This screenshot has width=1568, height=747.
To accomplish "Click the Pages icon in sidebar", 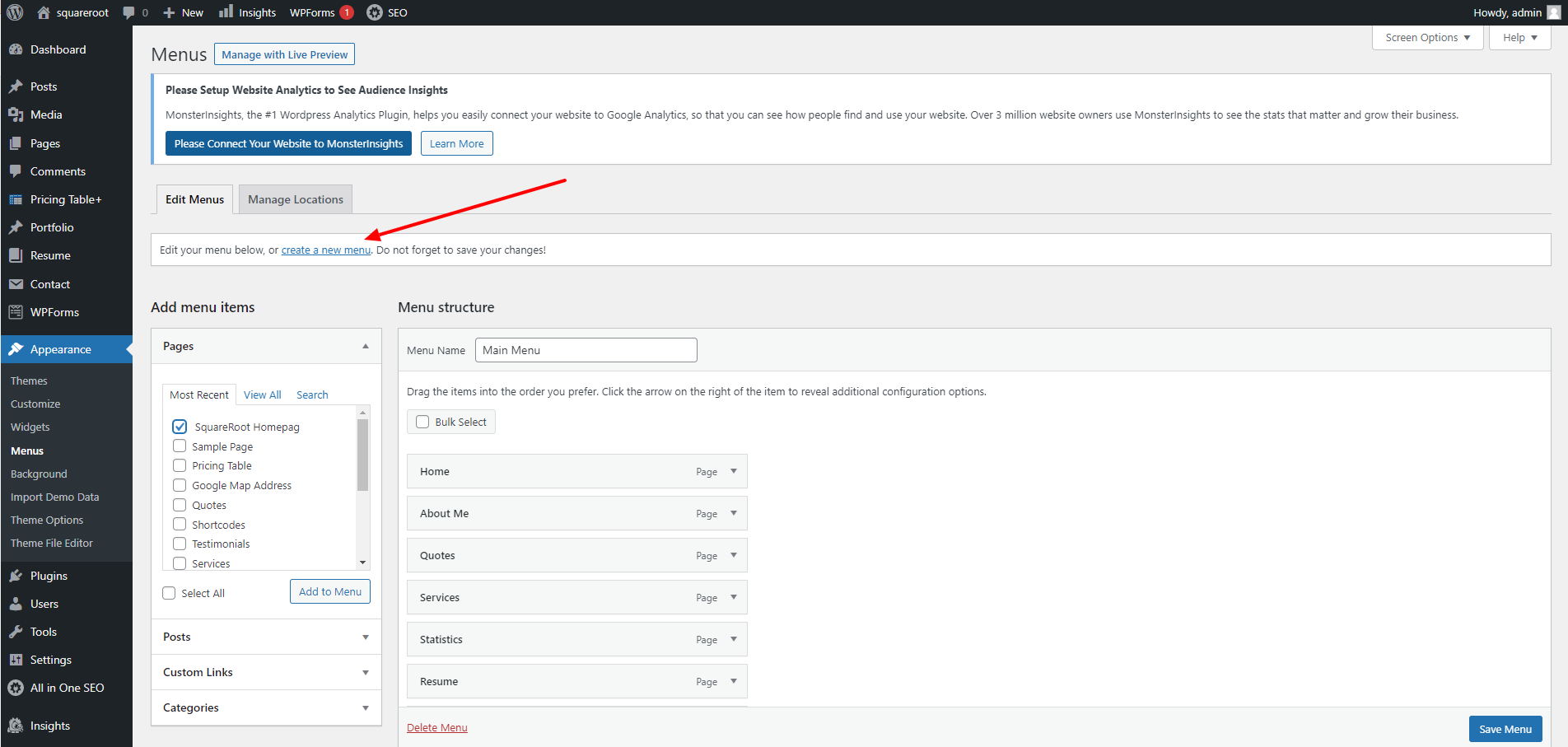I will (16, 143).
